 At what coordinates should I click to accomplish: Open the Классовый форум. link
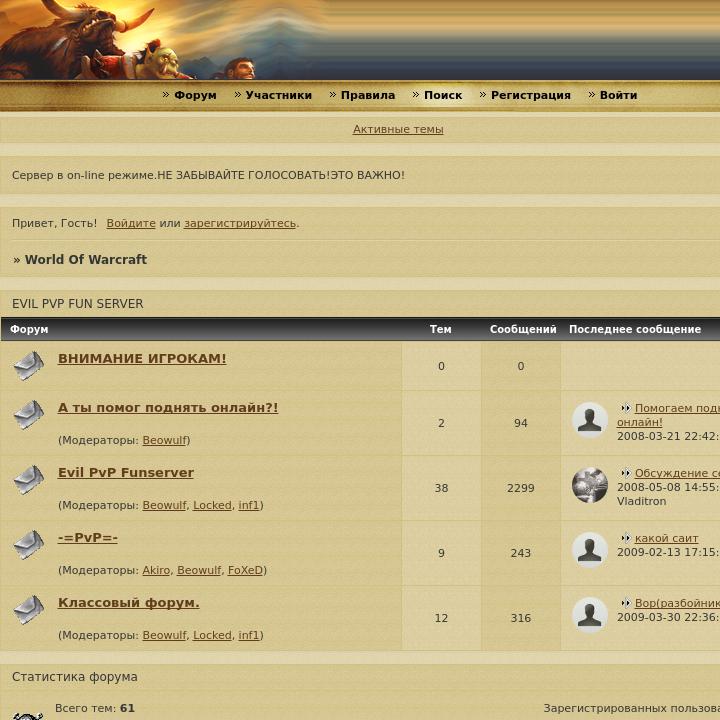click(x=129, y=603)
